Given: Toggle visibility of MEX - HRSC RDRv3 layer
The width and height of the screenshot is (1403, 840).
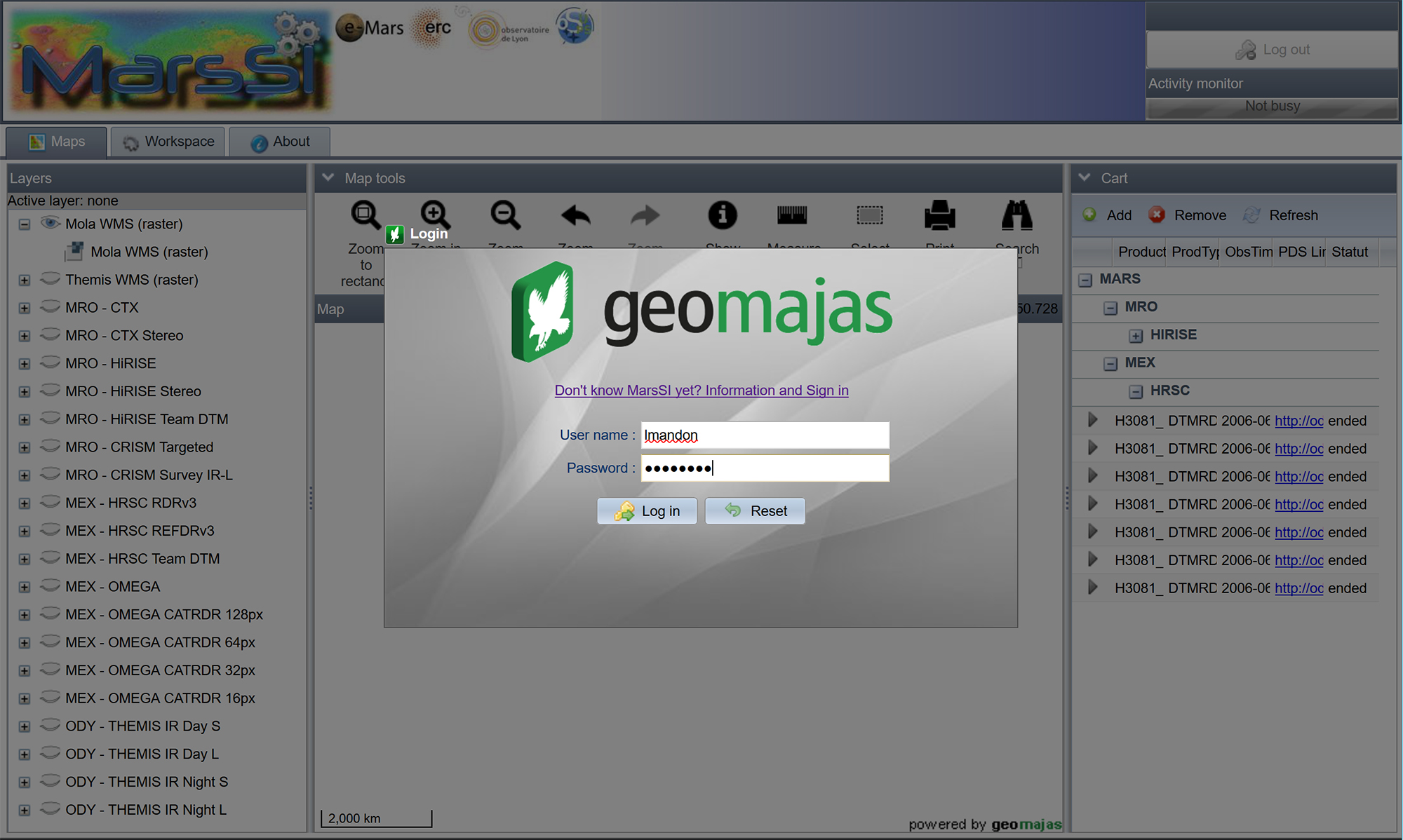Looking at the screenshot, I should coord(50,503).
